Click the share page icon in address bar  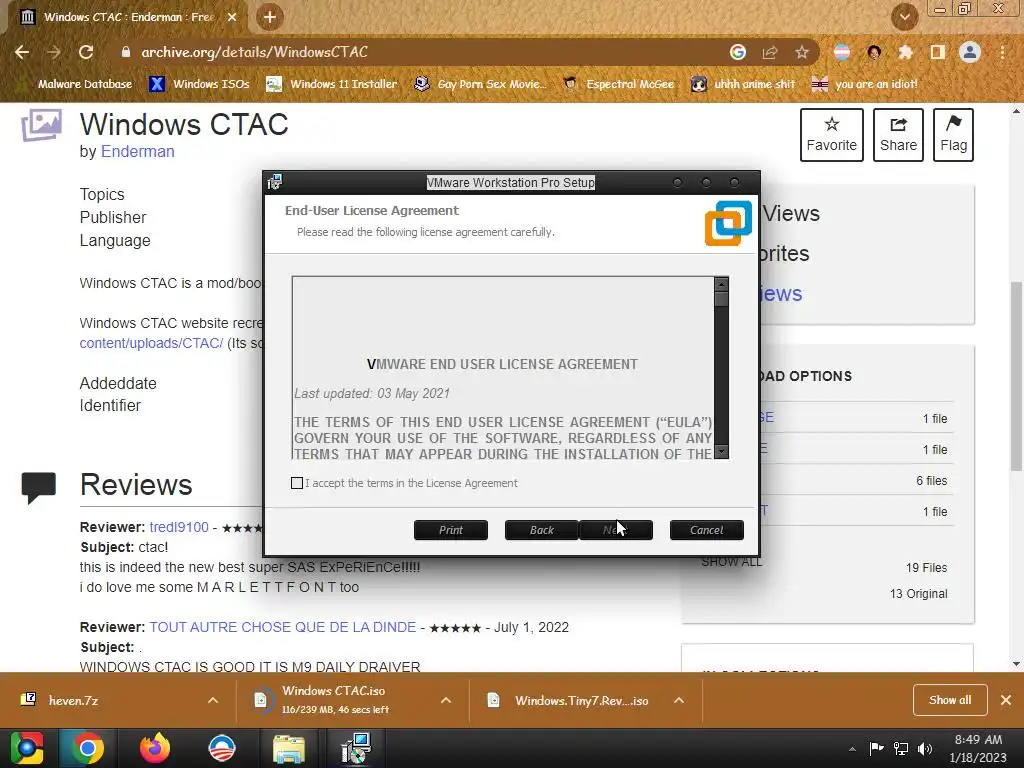(x=770, y=52)
